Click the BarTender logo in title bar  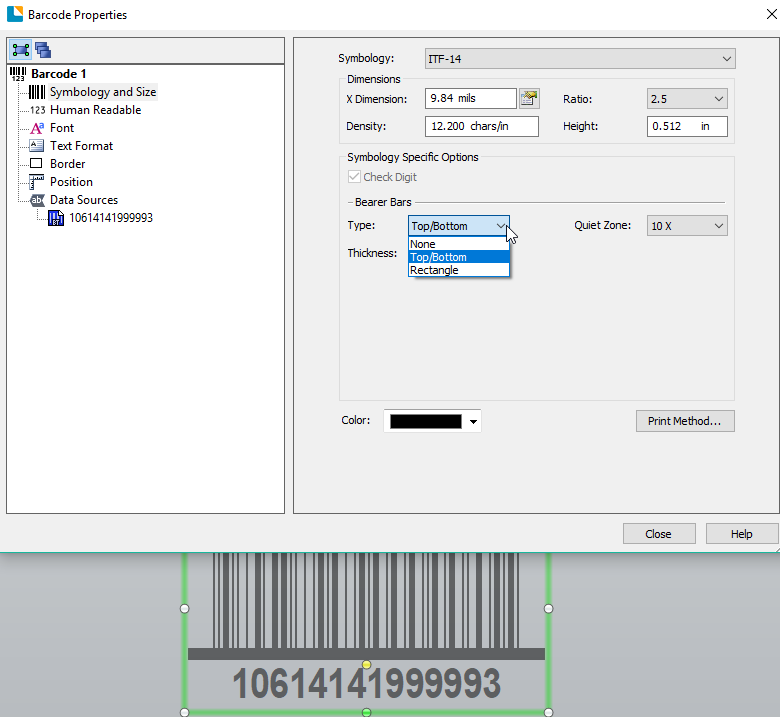[x=15, y=14]
